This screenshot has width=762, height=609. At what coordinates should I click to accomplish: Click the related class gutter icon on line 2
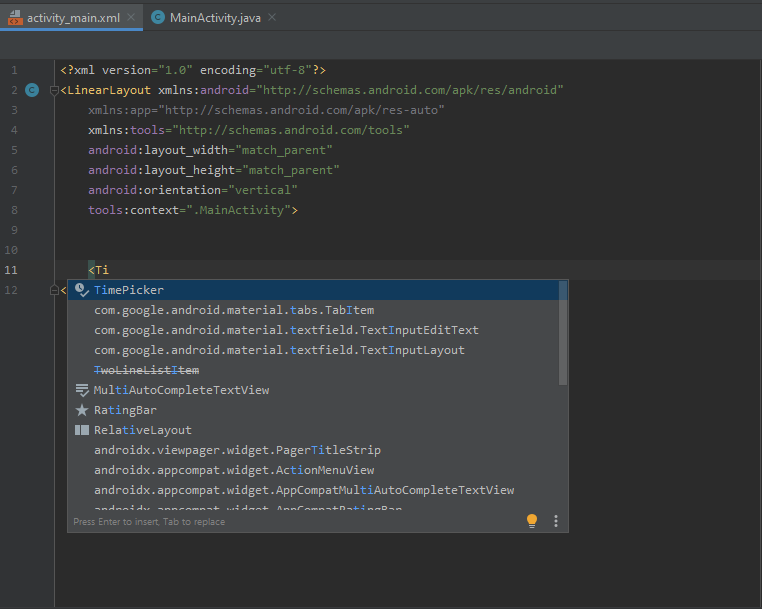point(32,90)
